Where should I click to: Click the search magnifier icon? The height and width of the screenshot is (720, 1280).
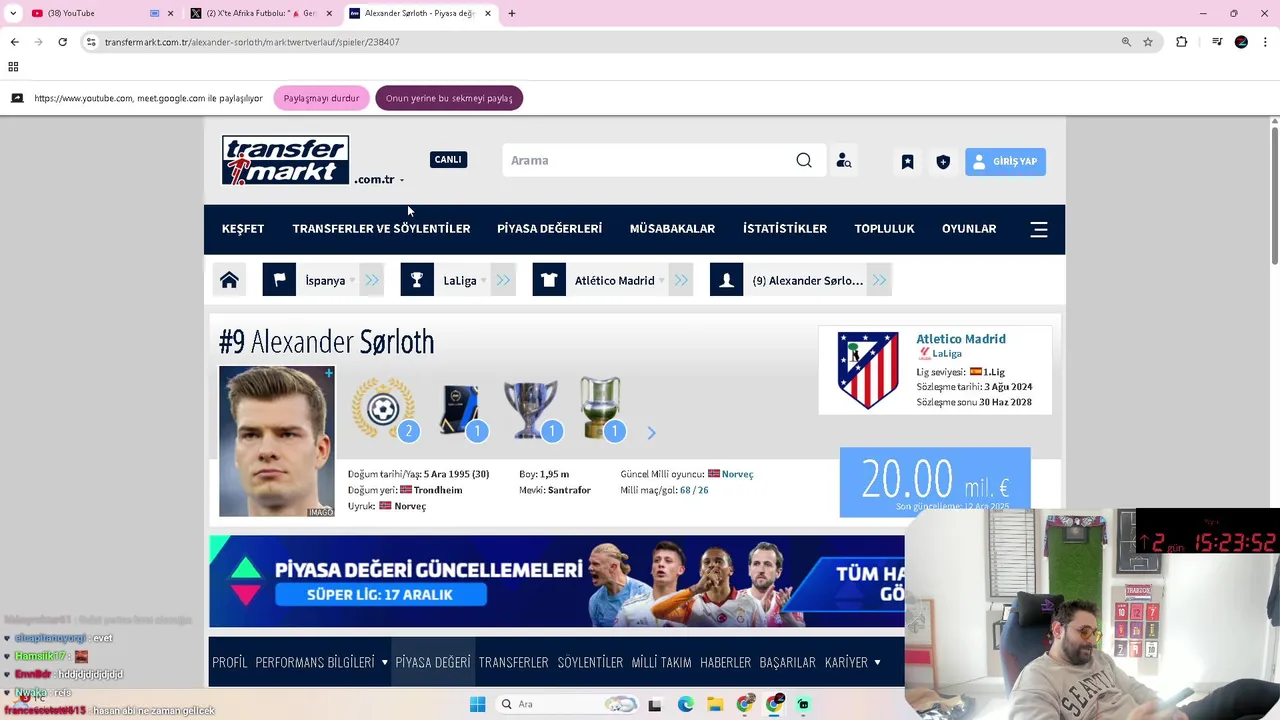point(804,160)
